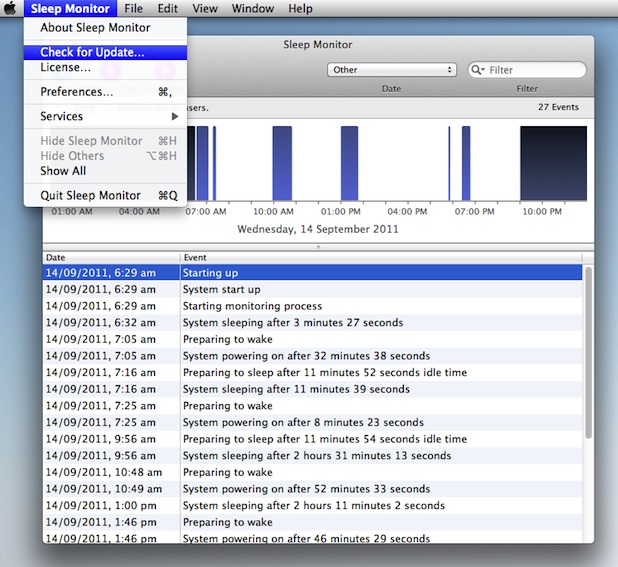Click the Sleep Monitor menu title

coord(70,8)
